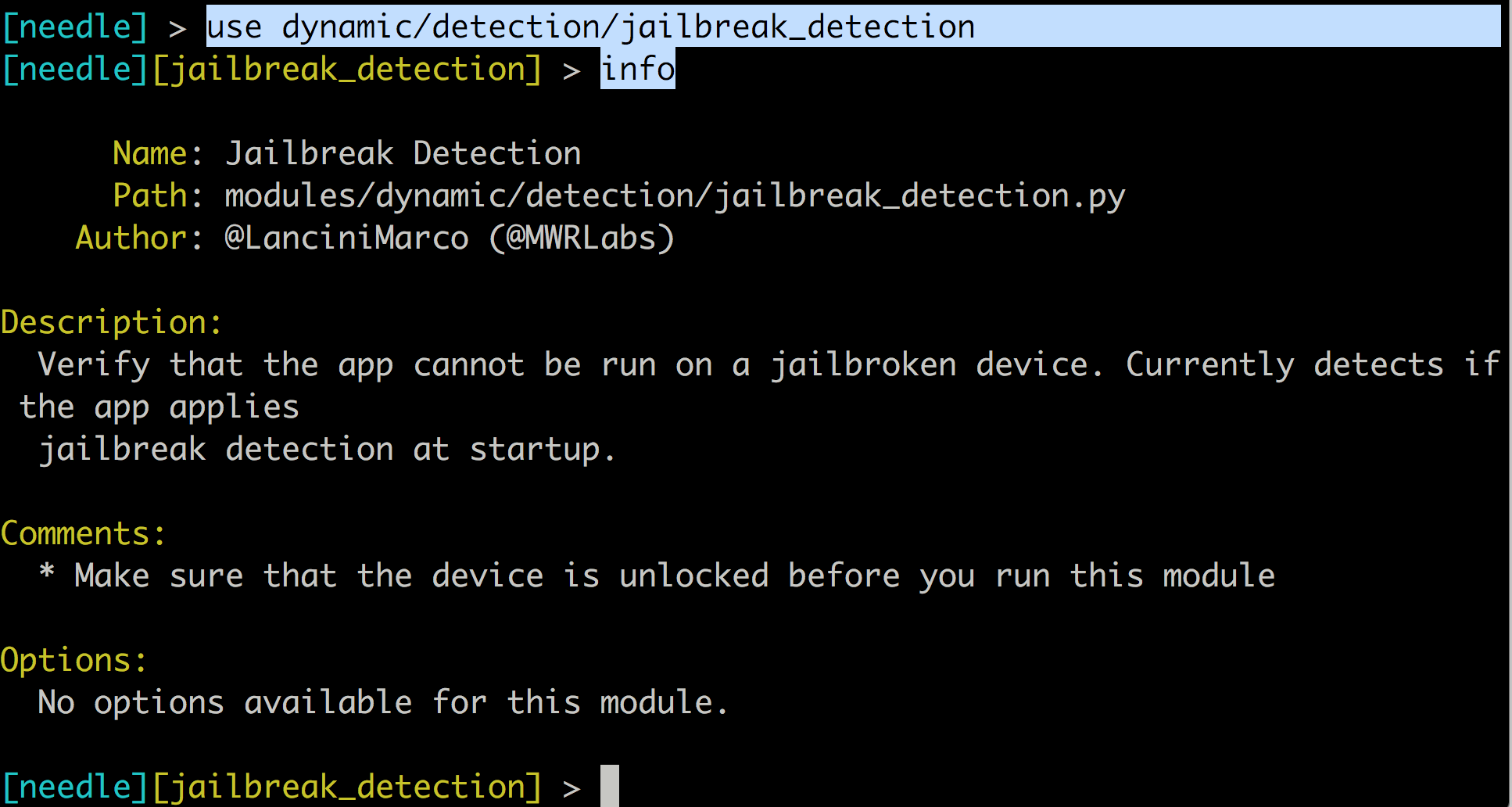Click the asterisk bullet in Comments section
The width and height of the screenshot is (1512, 807).
(x=47, y=572)
